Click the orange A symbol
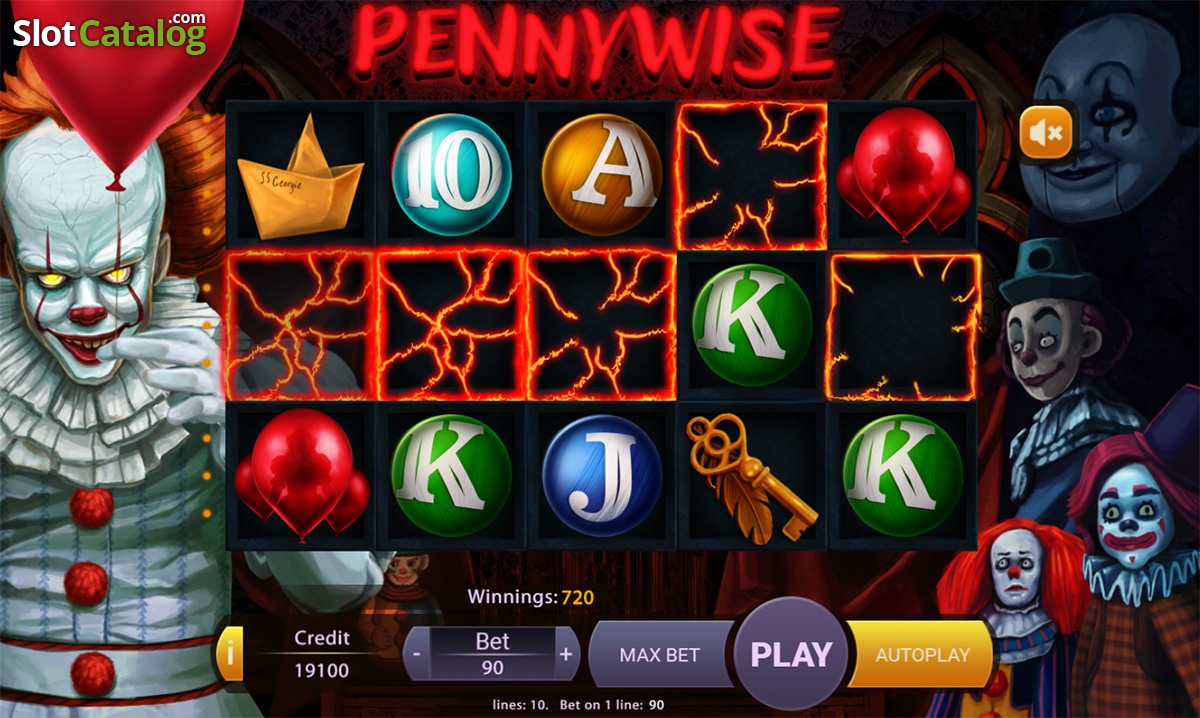 pyautogui.click(x=603, y=174)
